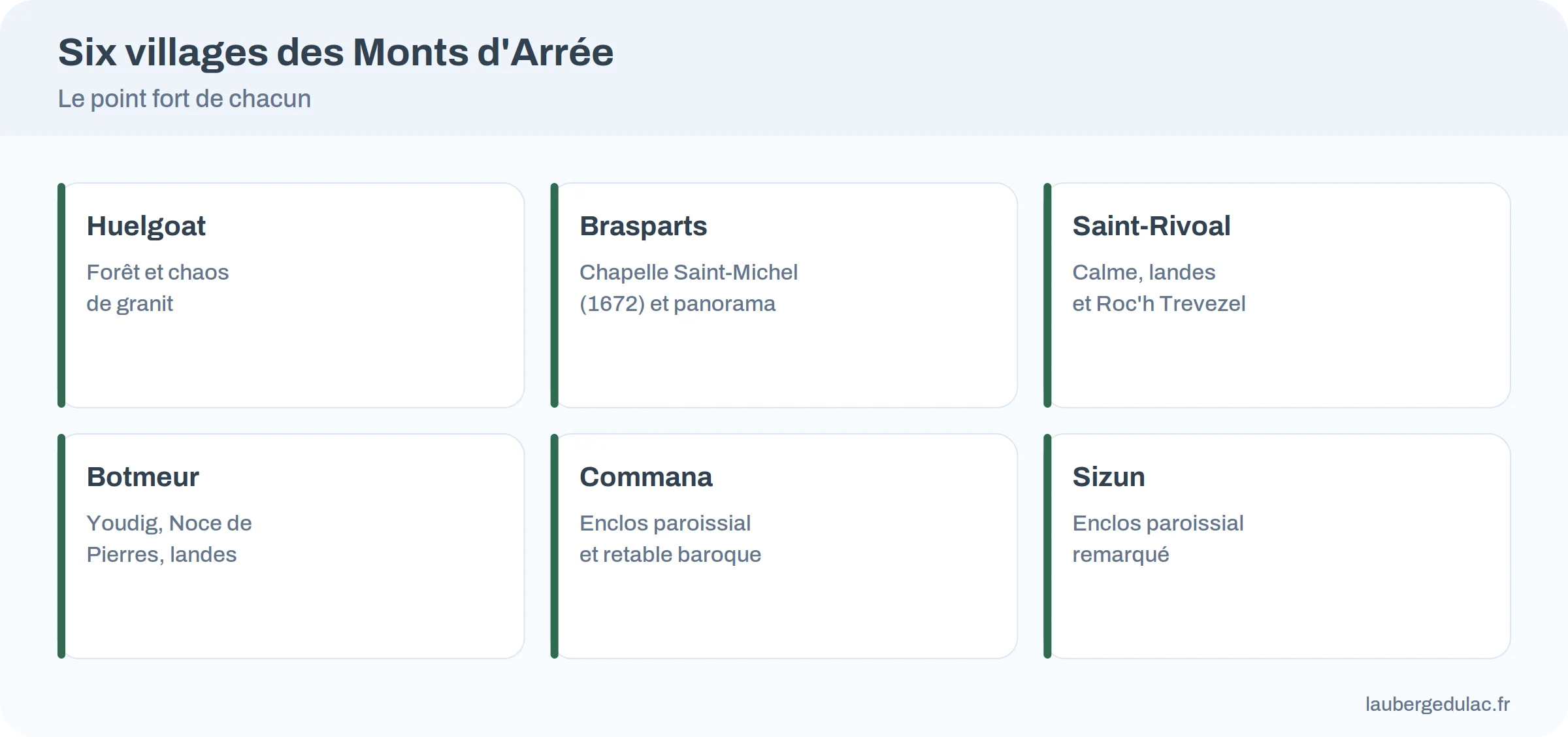Click the subtitle Le point fort de chacun

click(x=184, y=99)
